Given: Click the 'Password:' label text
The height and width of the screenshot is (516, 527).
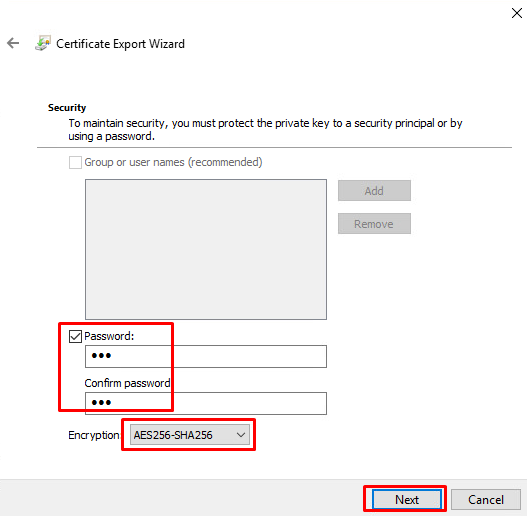Looking at the screenshot, I should (x=109, y=336).
